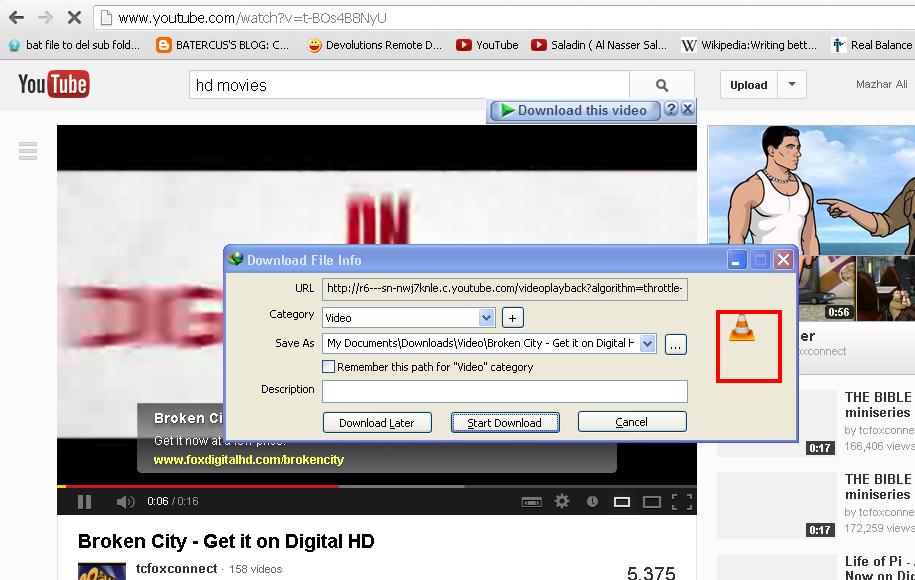Screen dimensions: 915x580
Task: Click the Start Download button
Action: 505,422
